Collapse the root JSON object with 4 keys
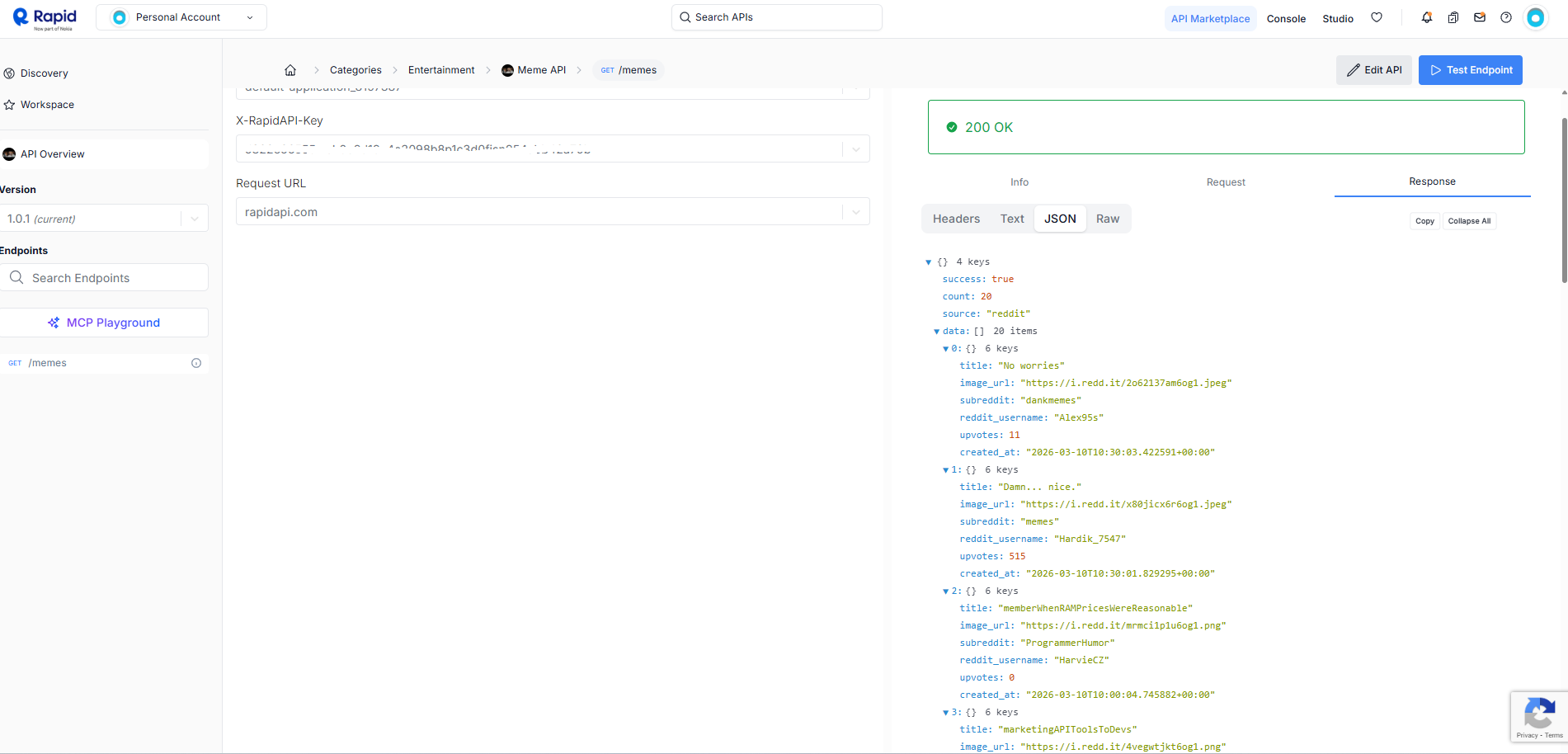This screenshot has width=1568, height=754. [929, 262]
